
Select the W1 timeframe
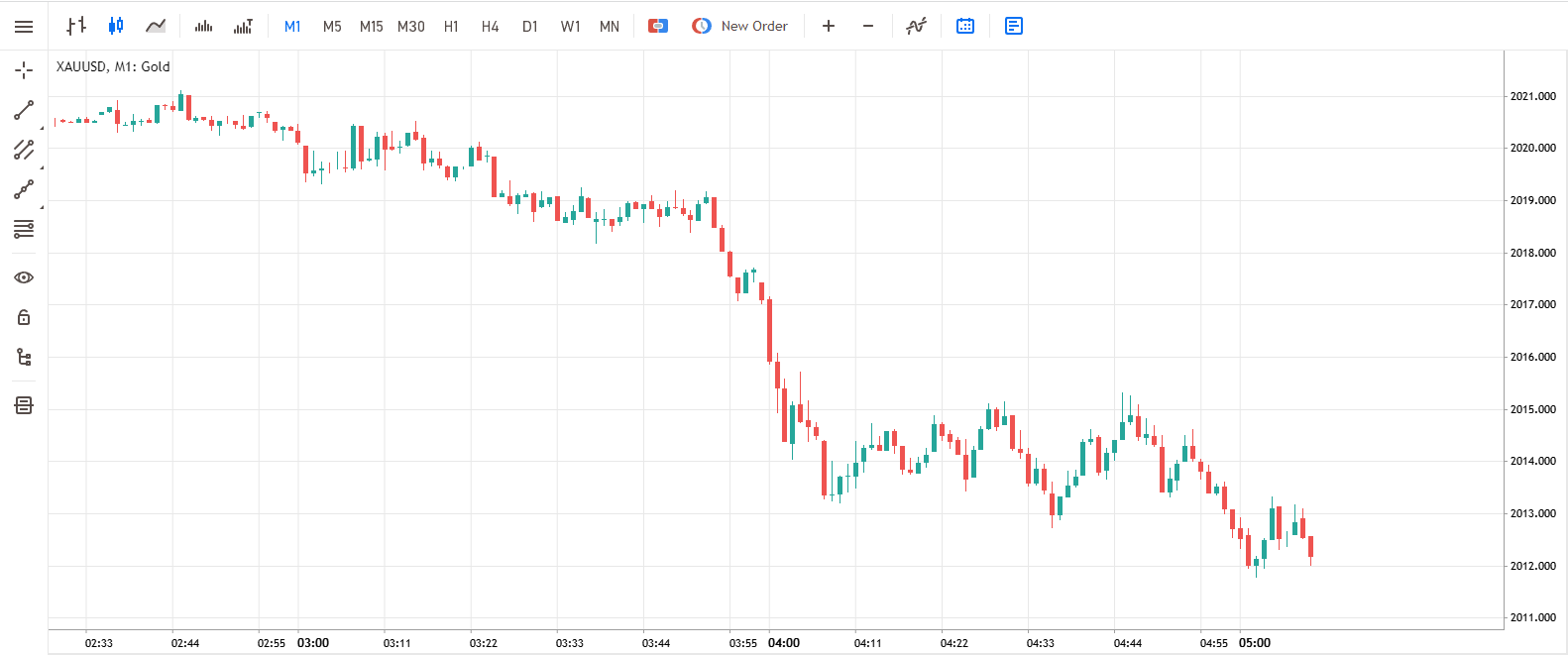coord(570,27)
